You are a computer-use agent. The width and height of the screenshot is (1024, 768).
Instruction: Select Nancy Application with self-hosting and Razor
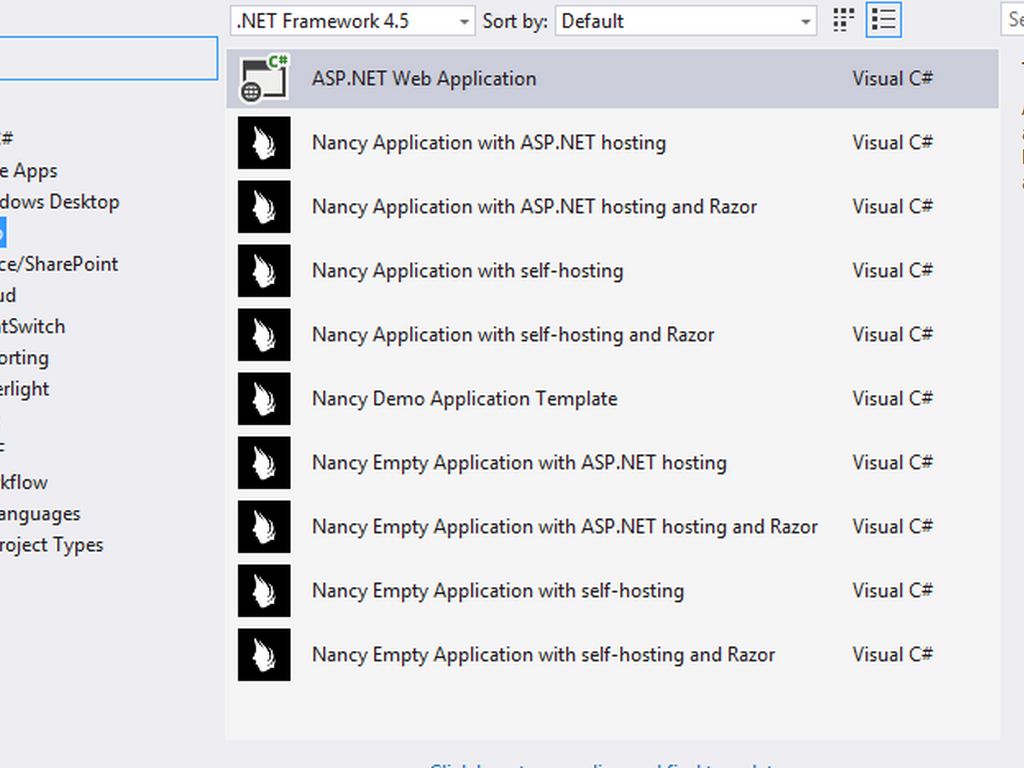point(513,334)
